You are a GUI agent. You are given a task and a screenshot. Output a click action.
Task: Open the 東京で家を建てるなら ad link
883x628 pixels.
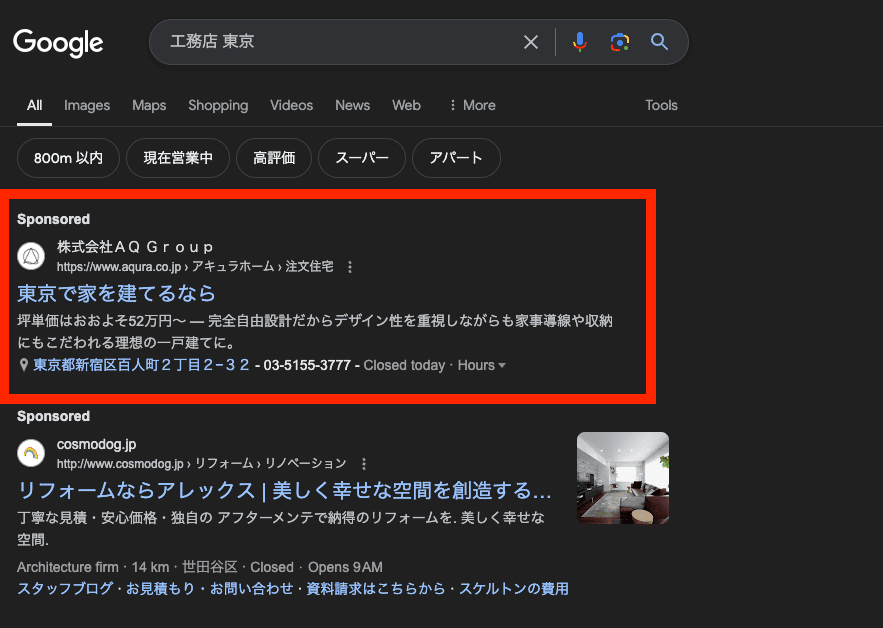pos(117,293)
